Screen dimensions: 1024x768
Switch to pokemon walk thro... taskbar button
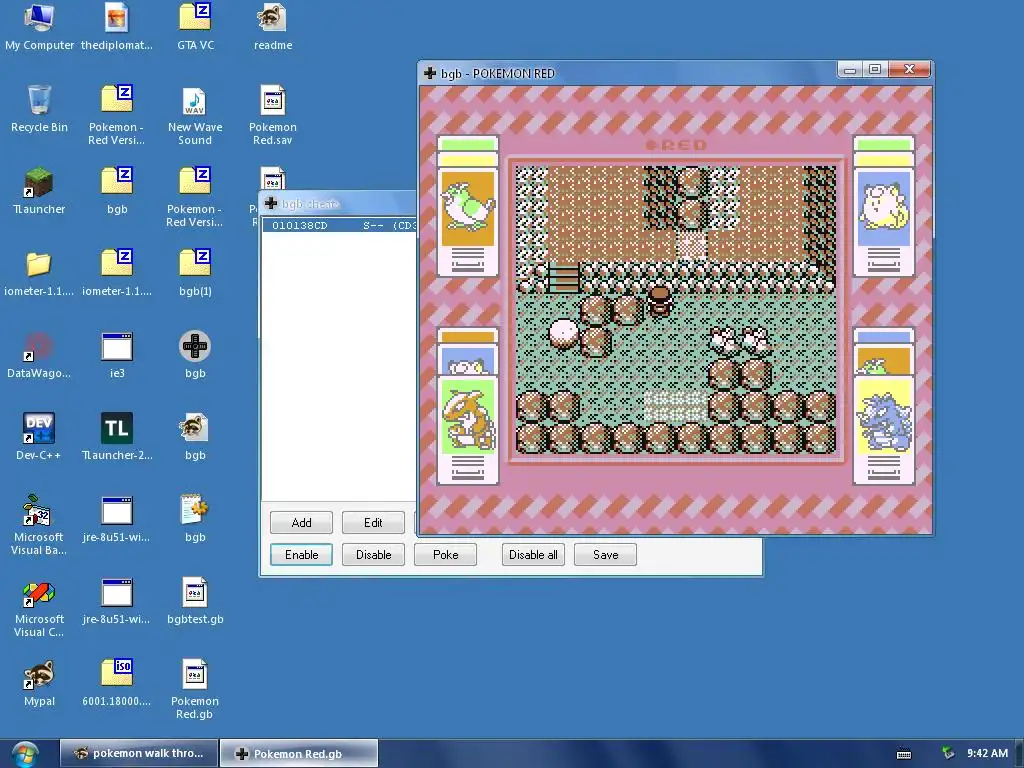(138, 753)
